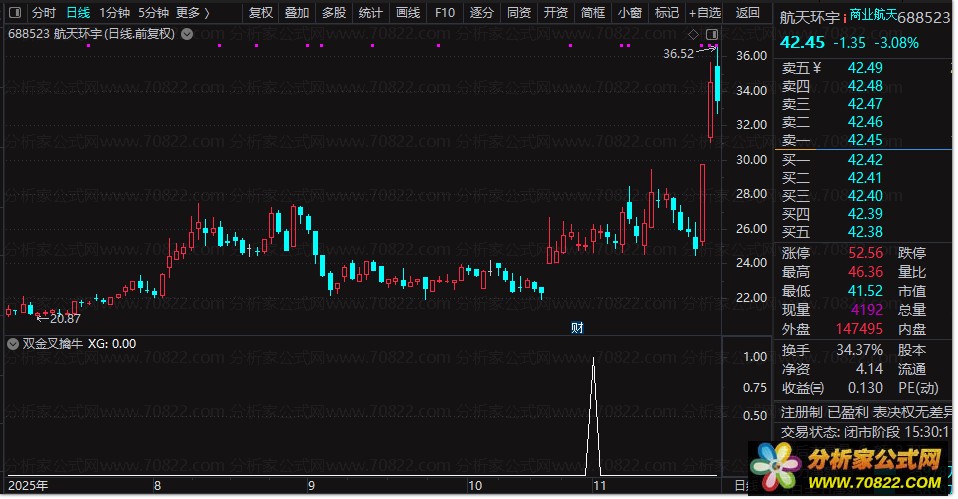The width and height of the screenshot is (958, 499).
Task: Switch to 简框 simple frame
Action: coord(593,12)
